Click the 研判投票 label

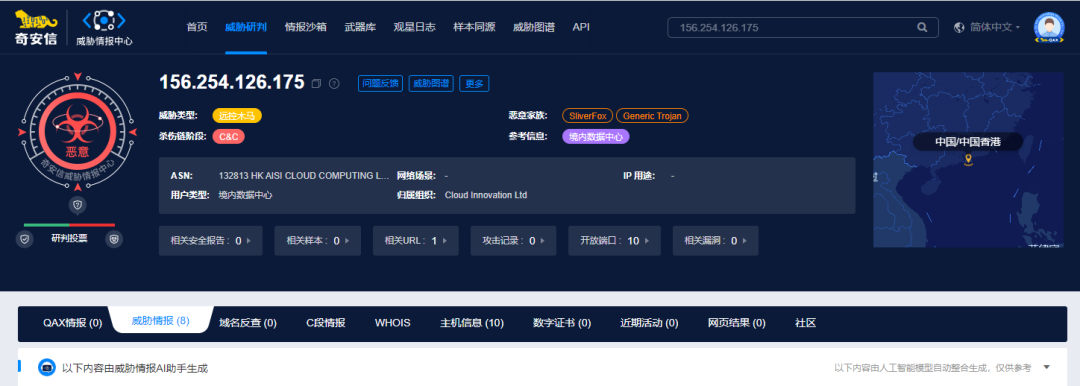coord(70,239)
